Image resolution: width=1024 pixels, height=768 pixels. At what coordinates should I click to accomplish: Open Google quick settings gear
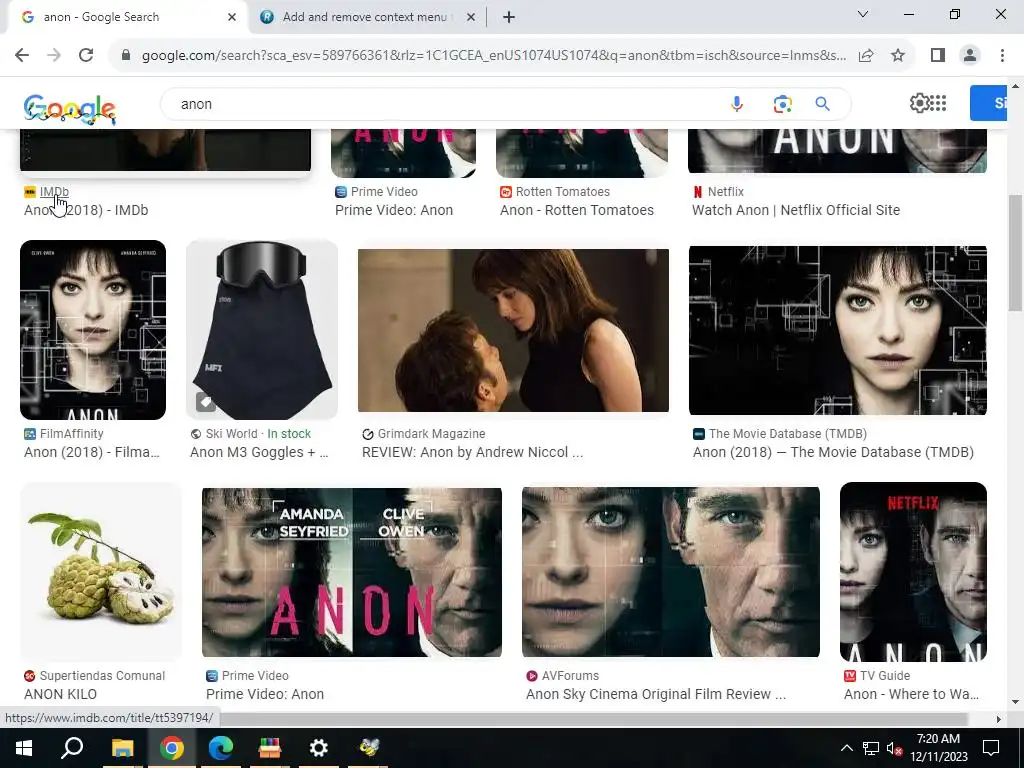pyautogui.click(x=919, y=103)
